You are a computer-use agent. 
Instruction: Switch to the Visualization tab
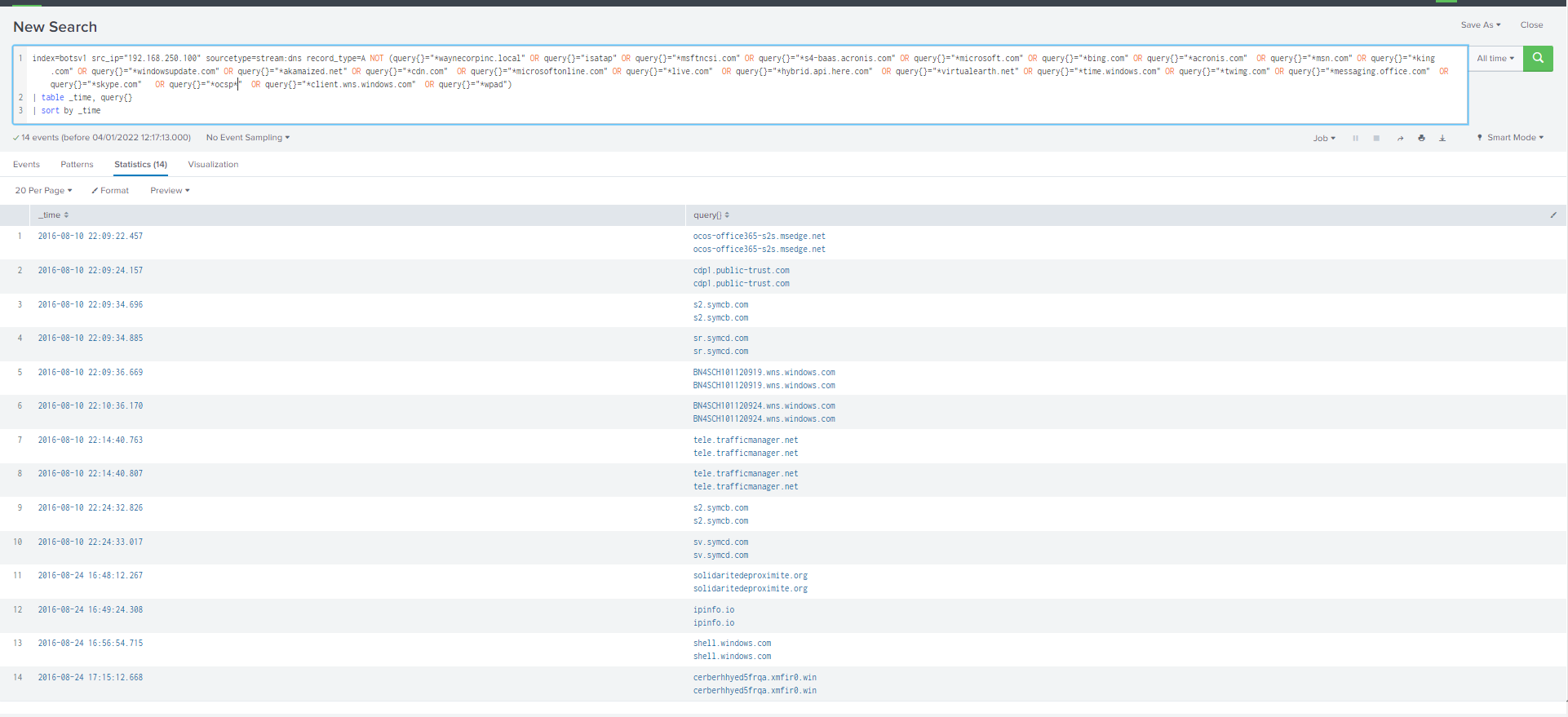(213, 165)
